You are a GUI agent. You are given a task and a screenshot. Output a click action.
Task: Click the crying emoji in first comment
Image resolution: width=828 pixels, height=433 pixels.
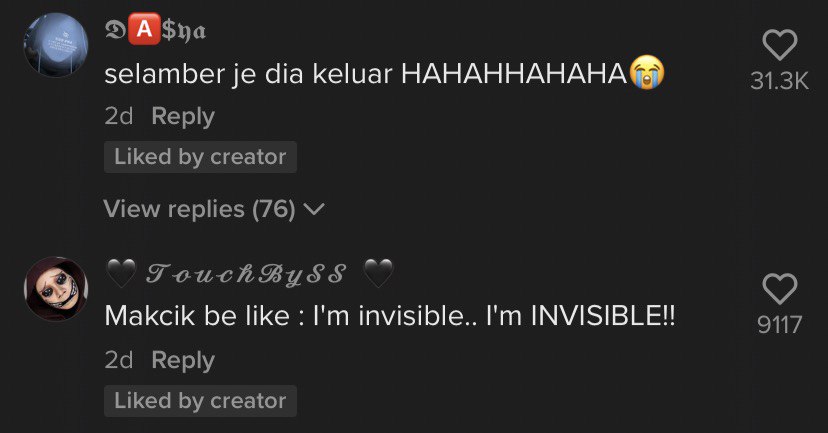(647, 72)
